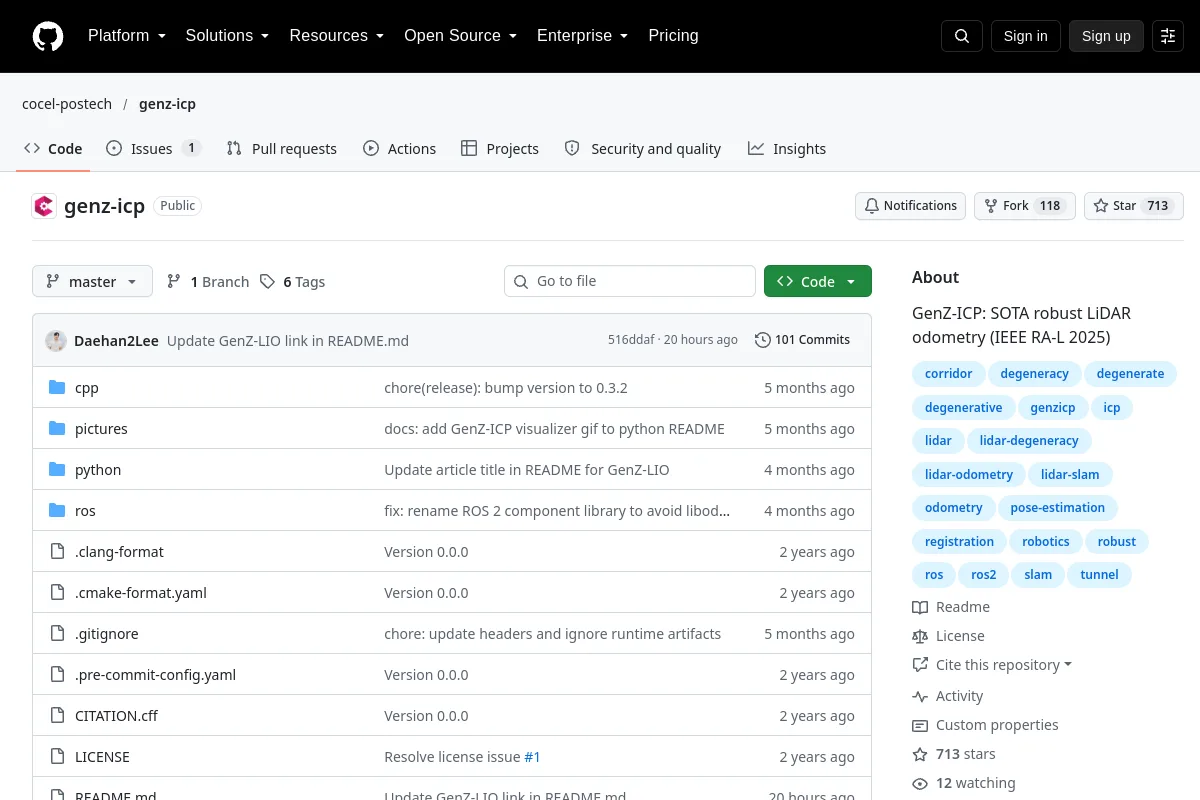Click the stars star icon in About
Image resolution: width=1200 pixels, height=800 pixels.
920,754
